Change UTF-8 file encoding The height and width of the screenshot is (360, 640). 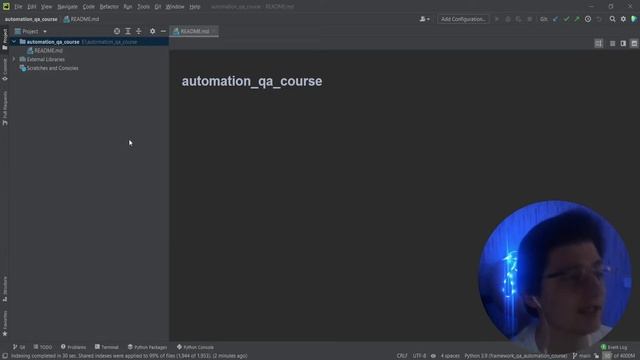419,356
